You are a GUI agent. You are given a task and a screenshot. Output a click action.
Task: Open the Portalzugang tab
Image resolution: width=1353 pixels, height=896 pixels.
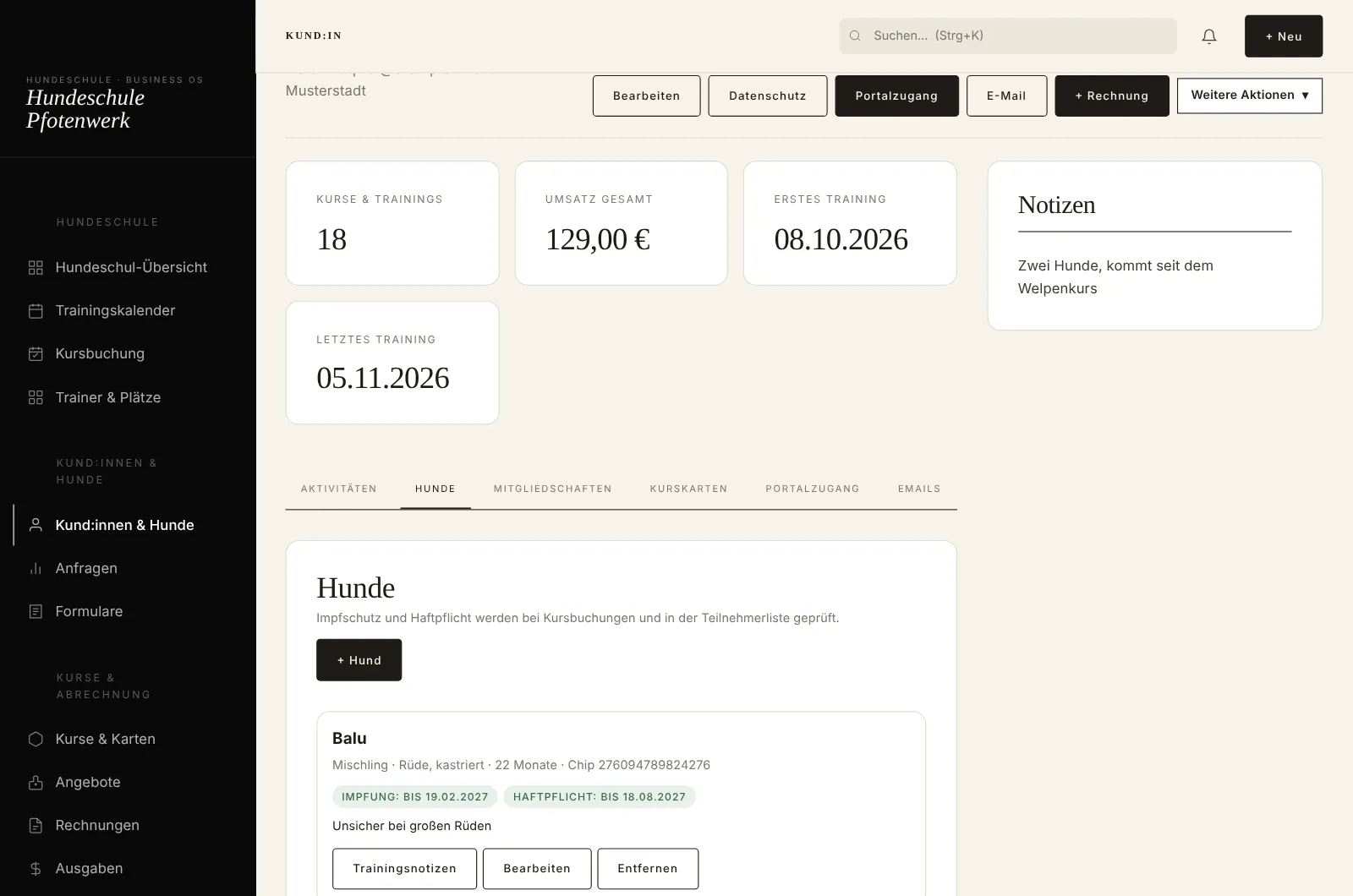click(813, 489)
